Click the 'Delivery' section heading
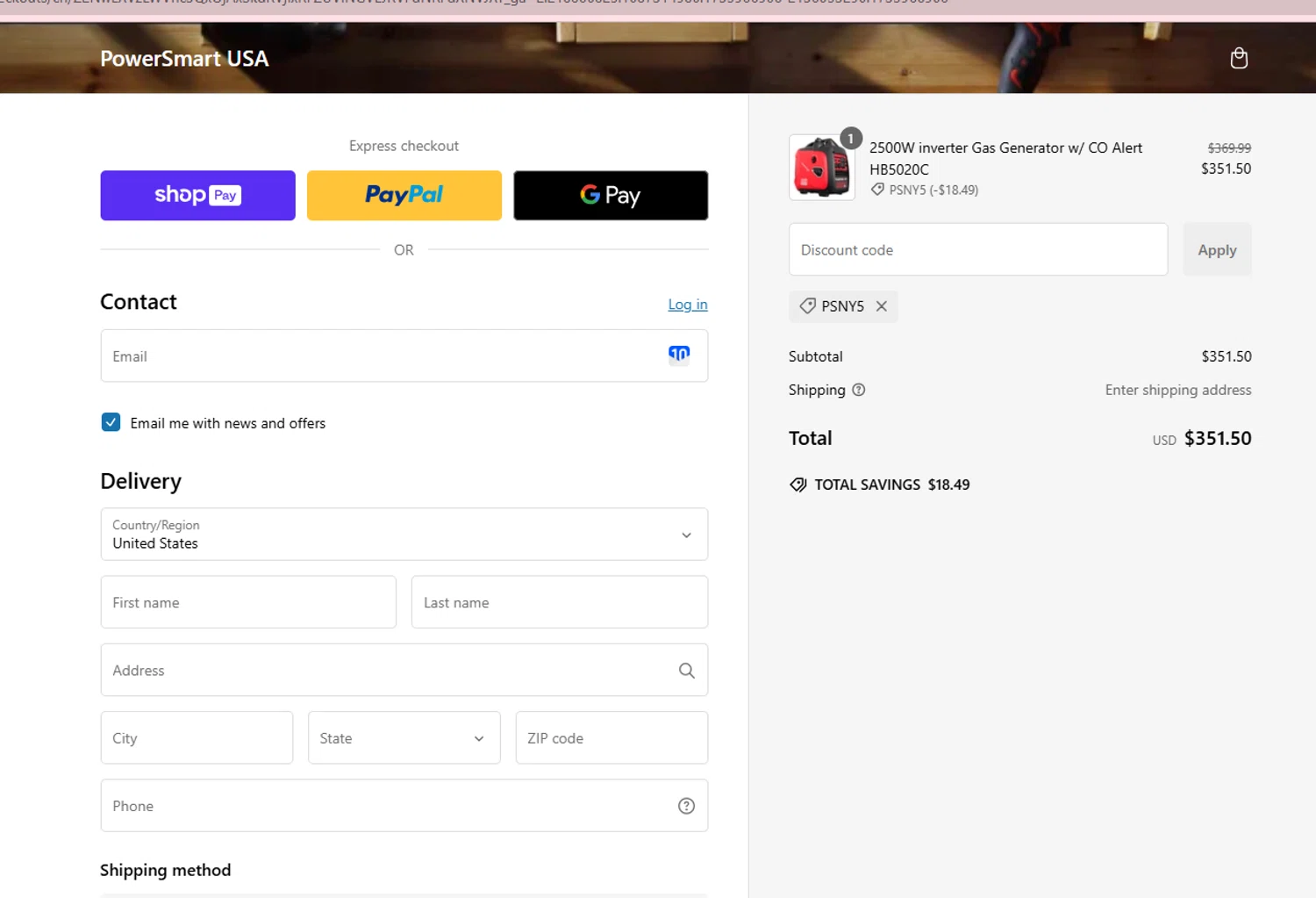Viewport: 1316px width, 898px height. (141, 481)
